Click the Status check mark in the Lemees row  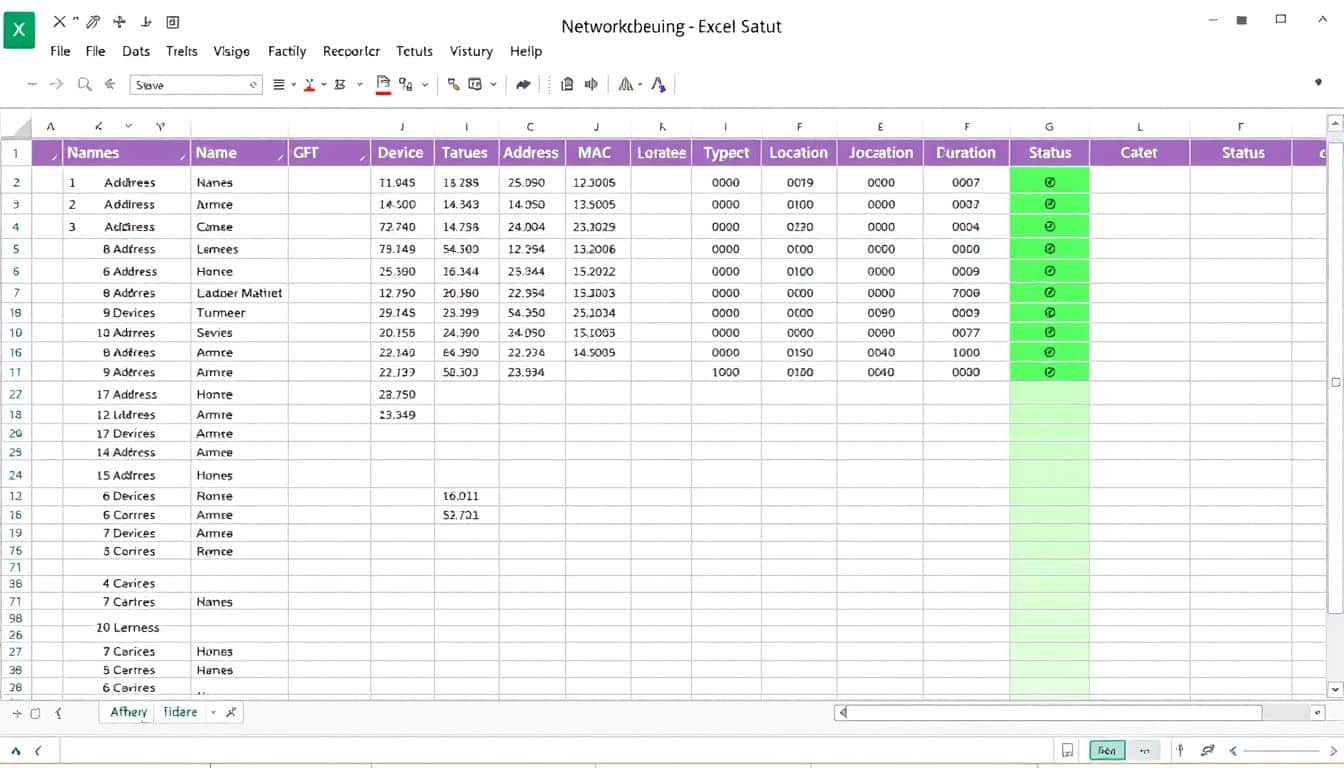click(x=1049, y=249)
